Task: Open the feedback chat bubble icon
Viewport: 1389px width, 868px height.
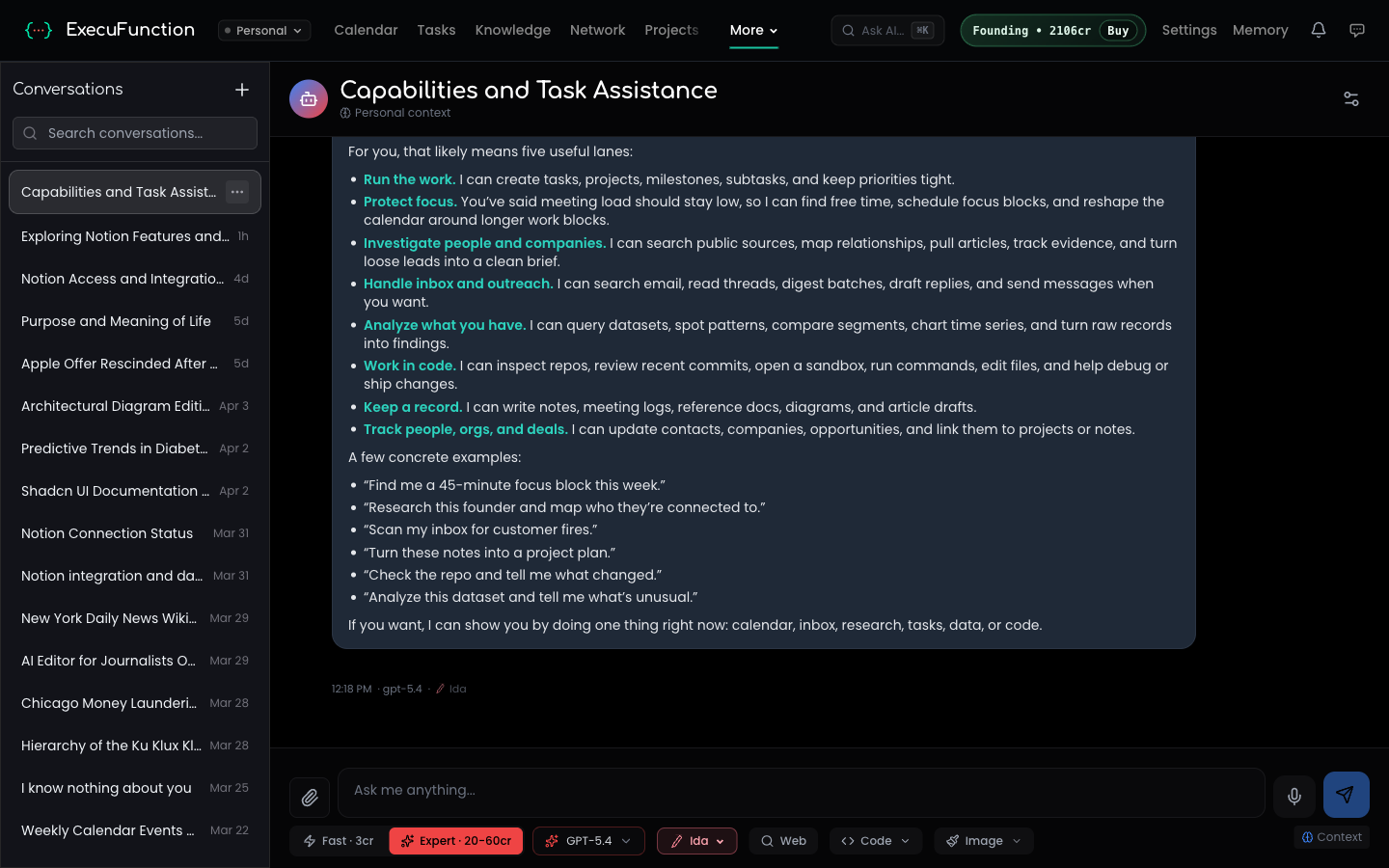Action: (1357, 30)
